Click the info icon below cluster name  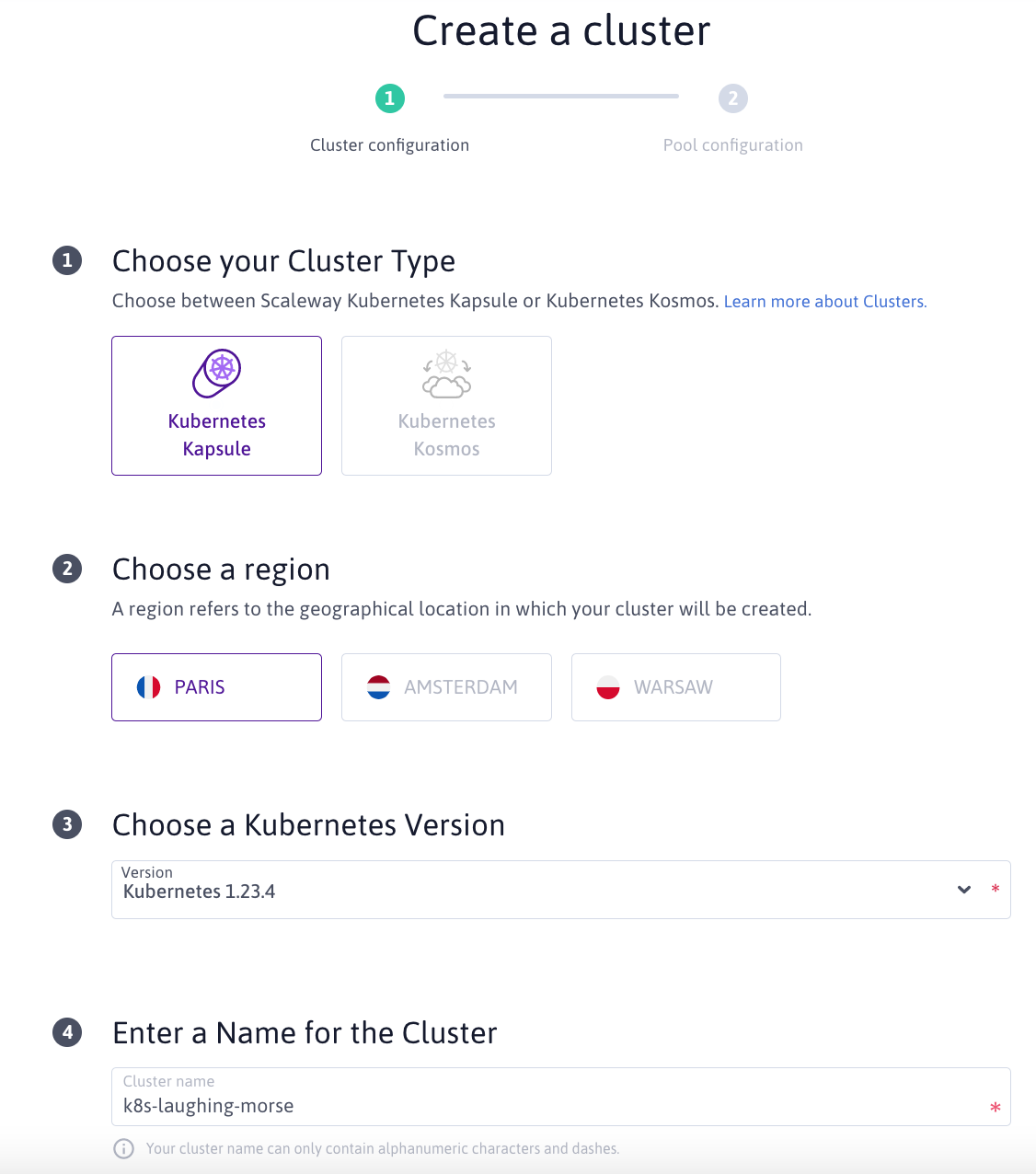click(x=123, y=1148)
